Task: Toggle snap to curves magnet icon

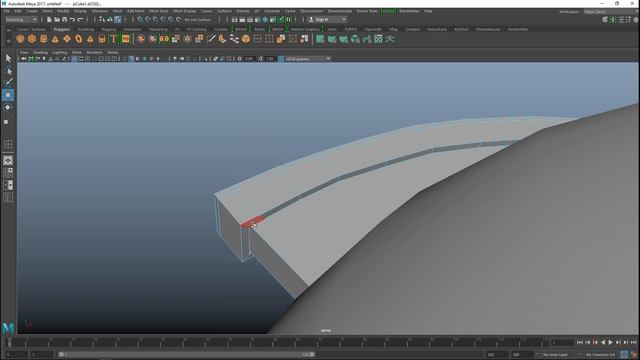Action: pyautogui.click(x=148, y=19)
